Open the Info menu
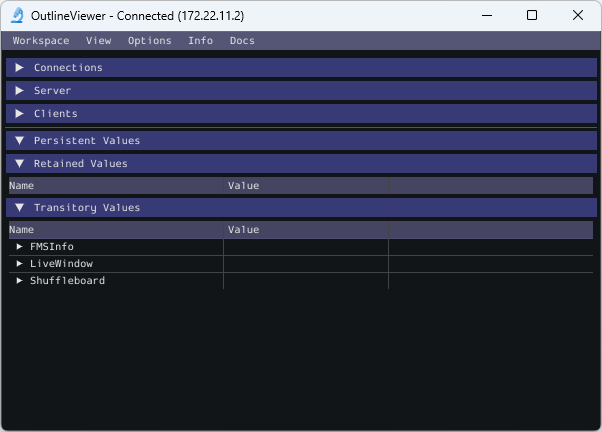 tap(200, 41)
